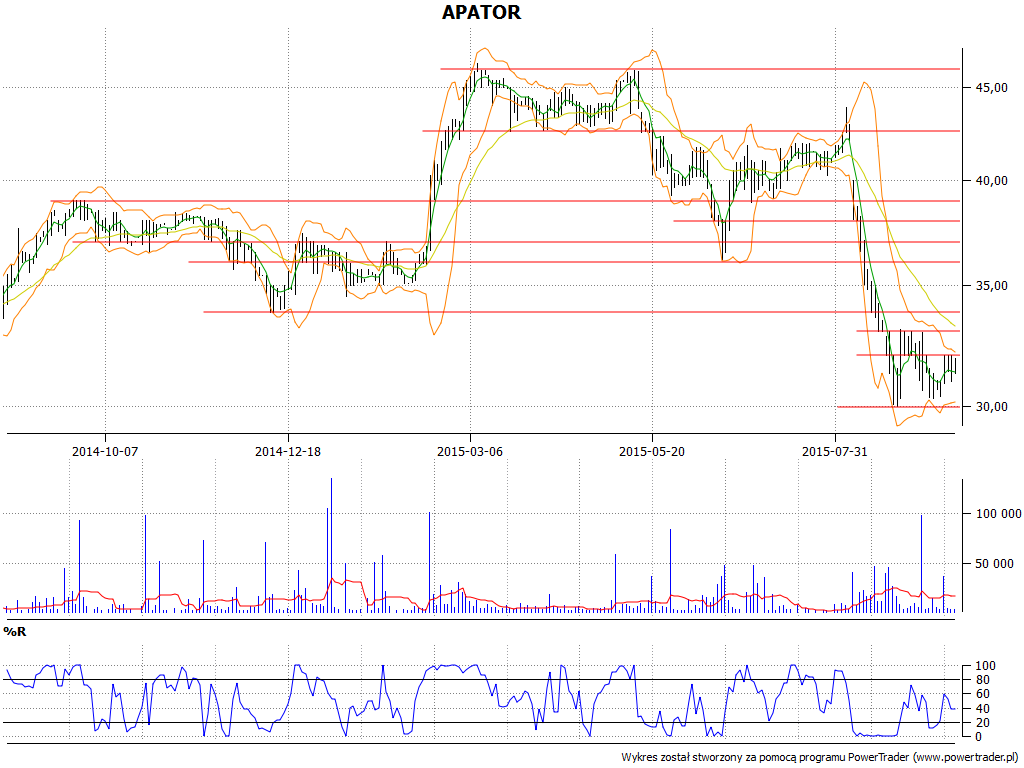Select the 2015-03-06 date label
Screen dimensions: 1024x768
point(470,451)
